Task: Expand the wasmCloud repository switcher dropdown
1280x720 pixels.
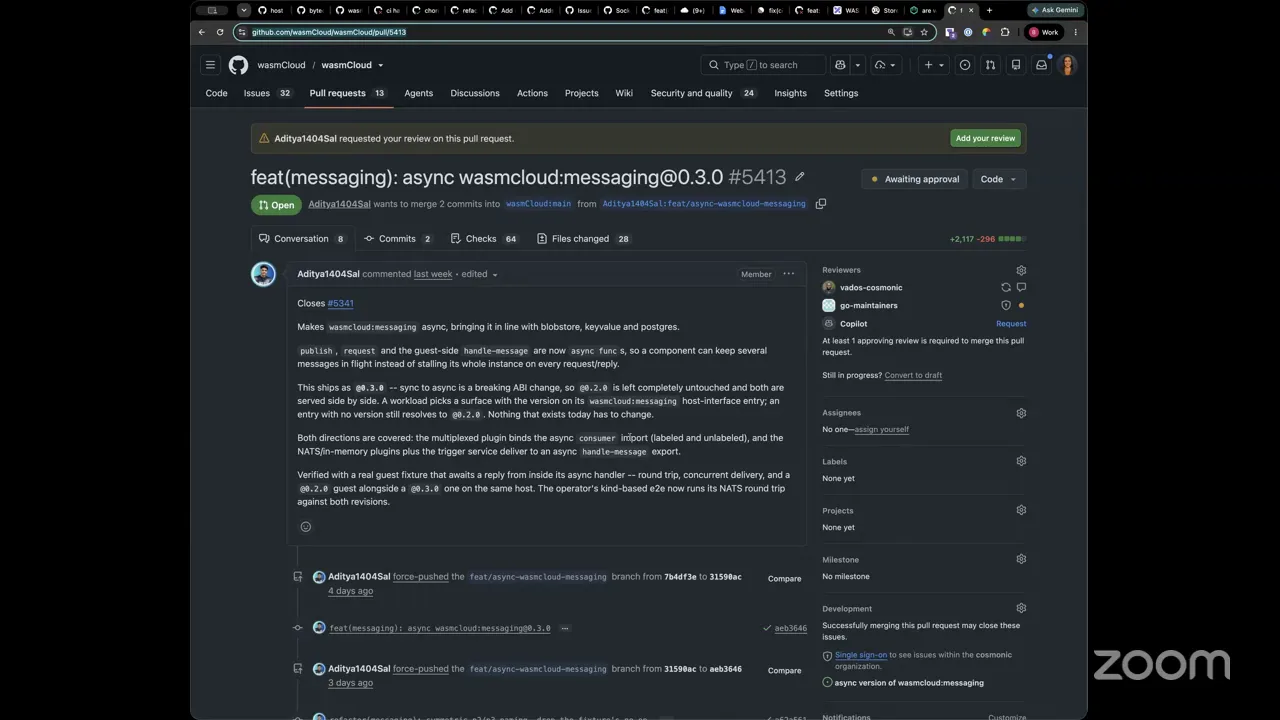Action: click(x=380, y=66)
